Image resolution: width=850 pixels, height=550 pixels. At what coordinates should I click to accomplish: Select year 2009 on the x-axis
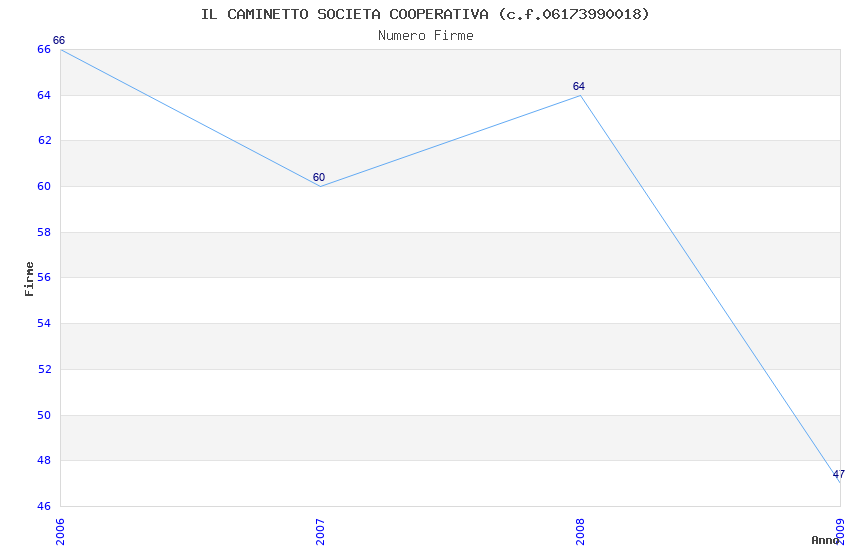(x=840, y=530)
